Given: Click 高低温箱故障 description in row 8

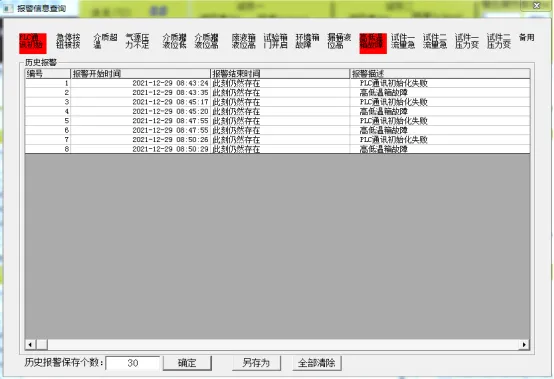Looking at the screenshot, I should pos(384,149).
